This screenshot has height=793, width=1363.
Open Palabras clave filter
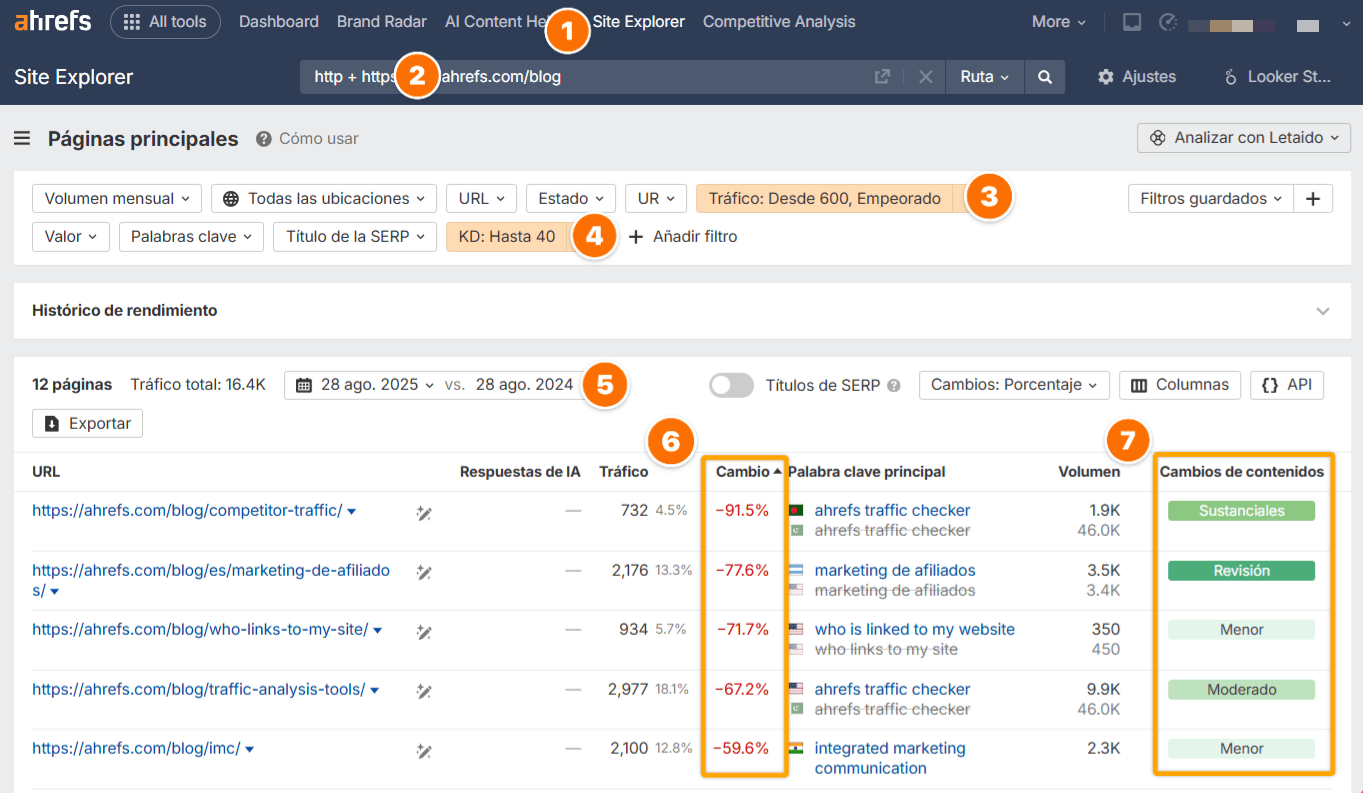(x=191, y=236)
